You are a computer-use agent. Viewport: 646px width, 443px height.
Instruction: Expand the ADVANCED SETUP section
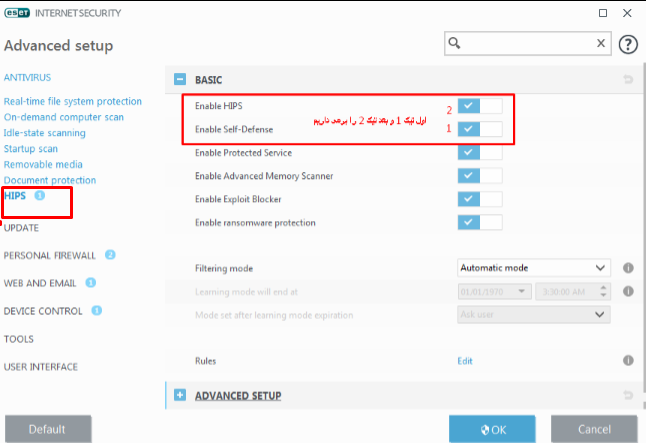pyautogui.click(x=180, y=395)
